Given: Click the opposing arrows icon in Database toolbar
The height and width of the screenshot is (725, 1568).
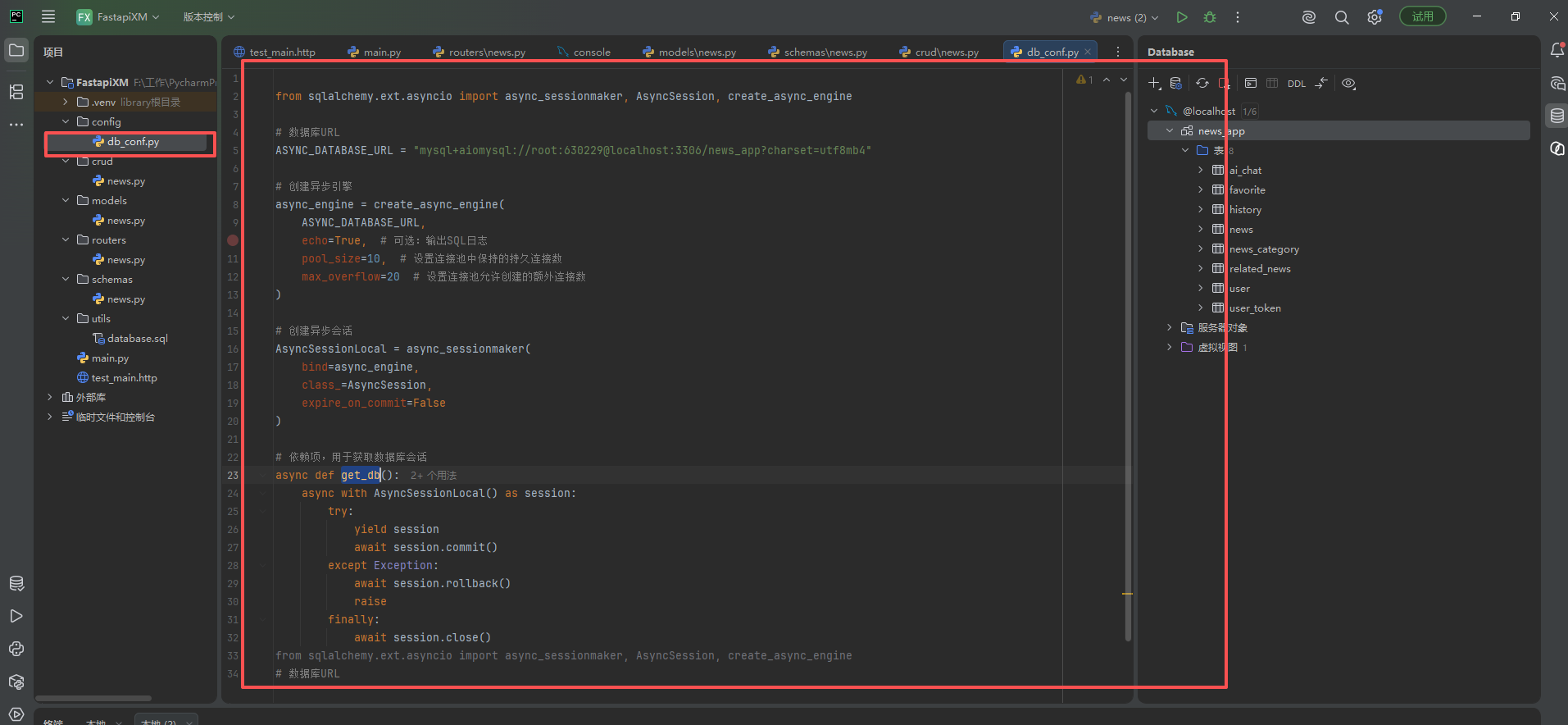Looking at the screenshot, I should click(x=1321, y=83).
